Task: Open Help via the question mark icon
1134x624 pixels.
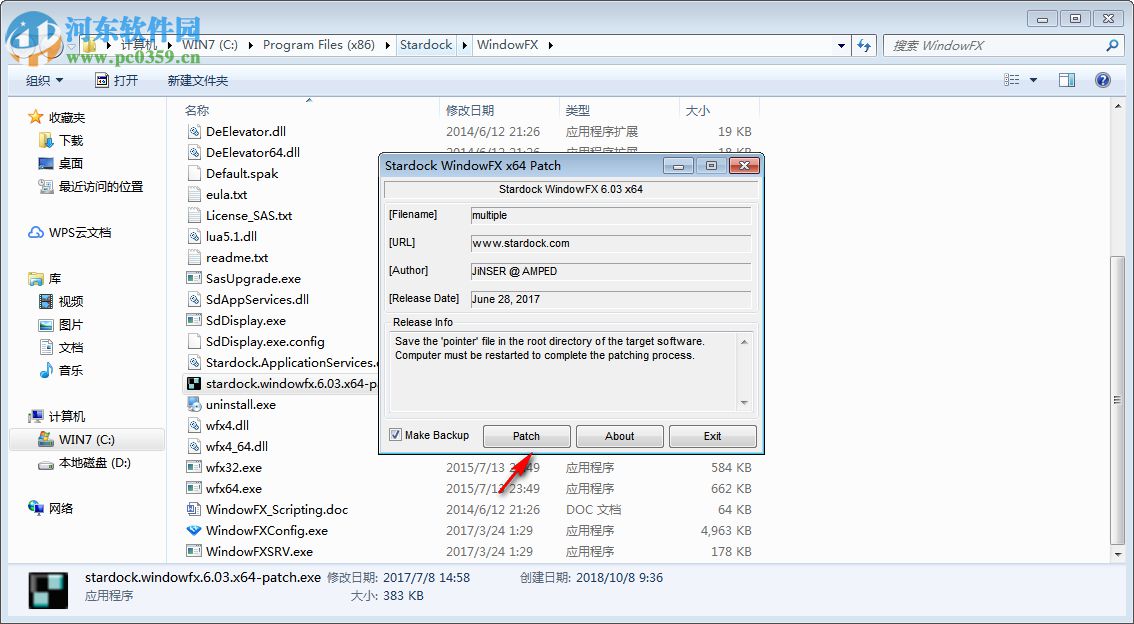Action: (x=1102, y=80)
